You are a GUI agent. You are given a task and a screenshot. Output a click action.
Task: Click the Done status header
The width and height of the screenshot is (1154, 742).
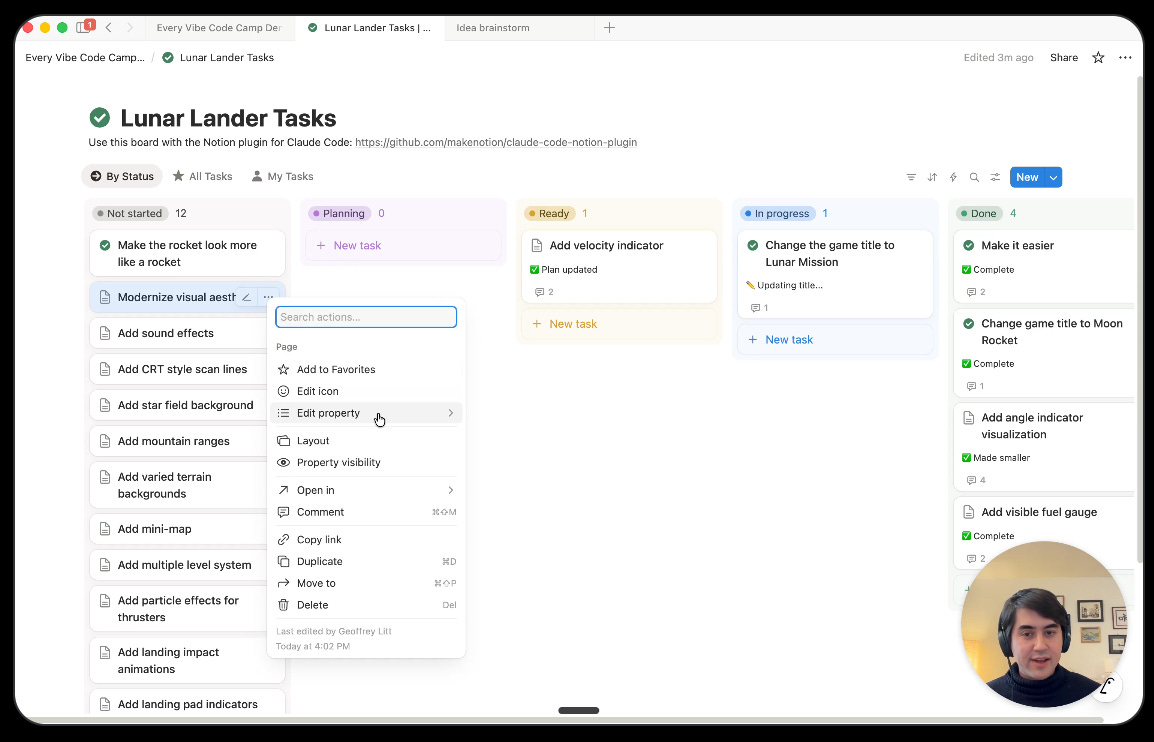point(979,213)
